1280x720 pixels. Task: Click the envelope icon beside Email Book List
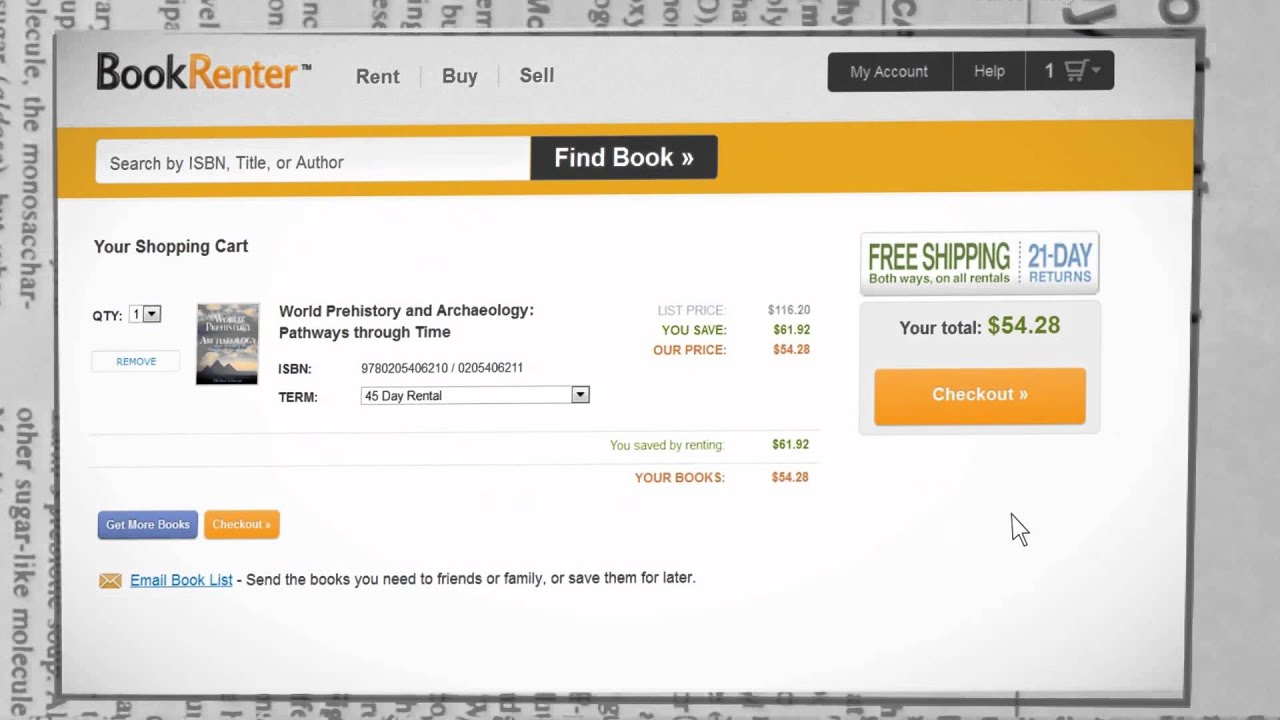110,580
